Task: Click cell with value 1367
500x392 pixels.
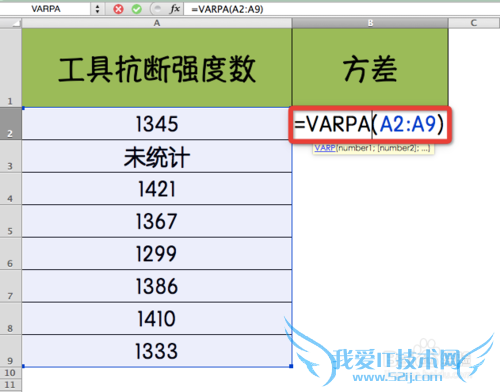Action: [x=157, y=221]
